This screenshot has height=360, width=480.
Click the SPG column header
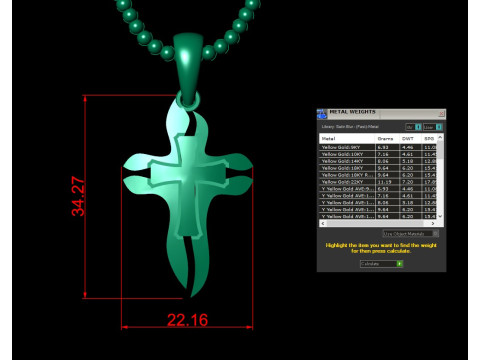[429, 139]
